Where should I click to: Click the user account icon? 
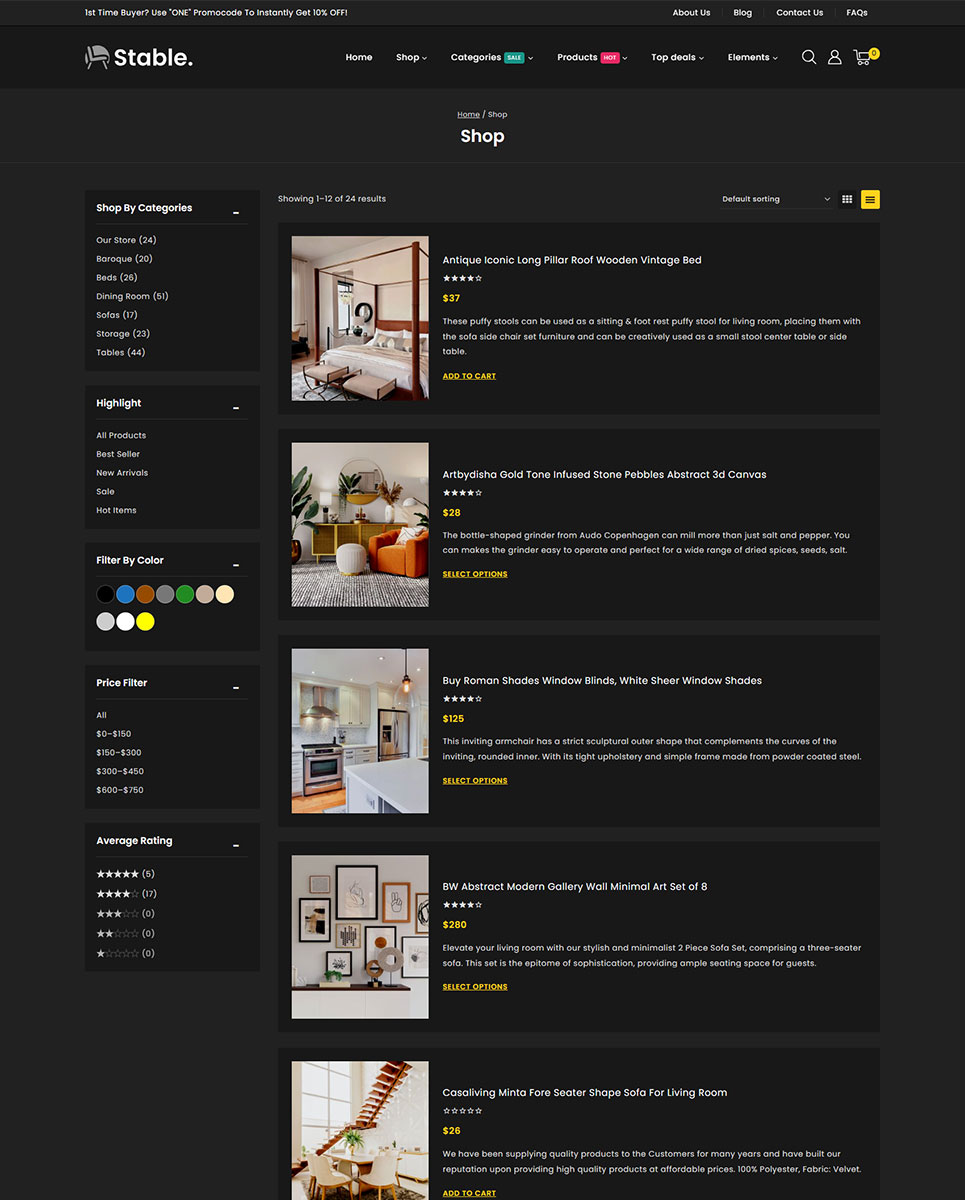point(835,57)
